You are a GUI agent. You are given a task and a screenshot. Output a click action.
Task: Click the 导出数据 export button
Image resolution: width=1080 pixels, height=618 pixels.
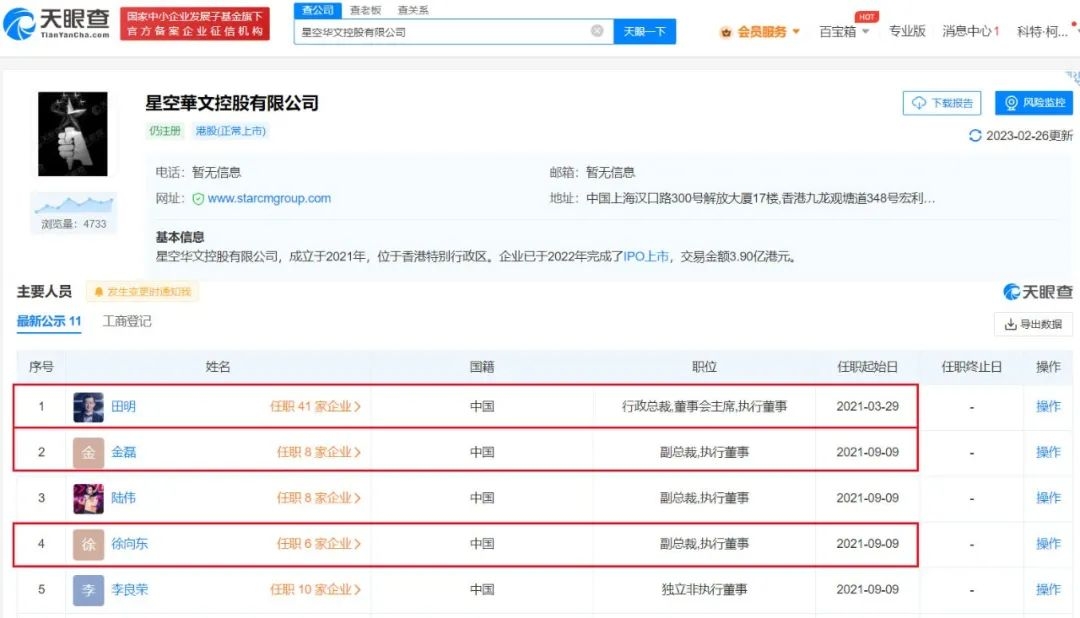[x=1033, y=324]
